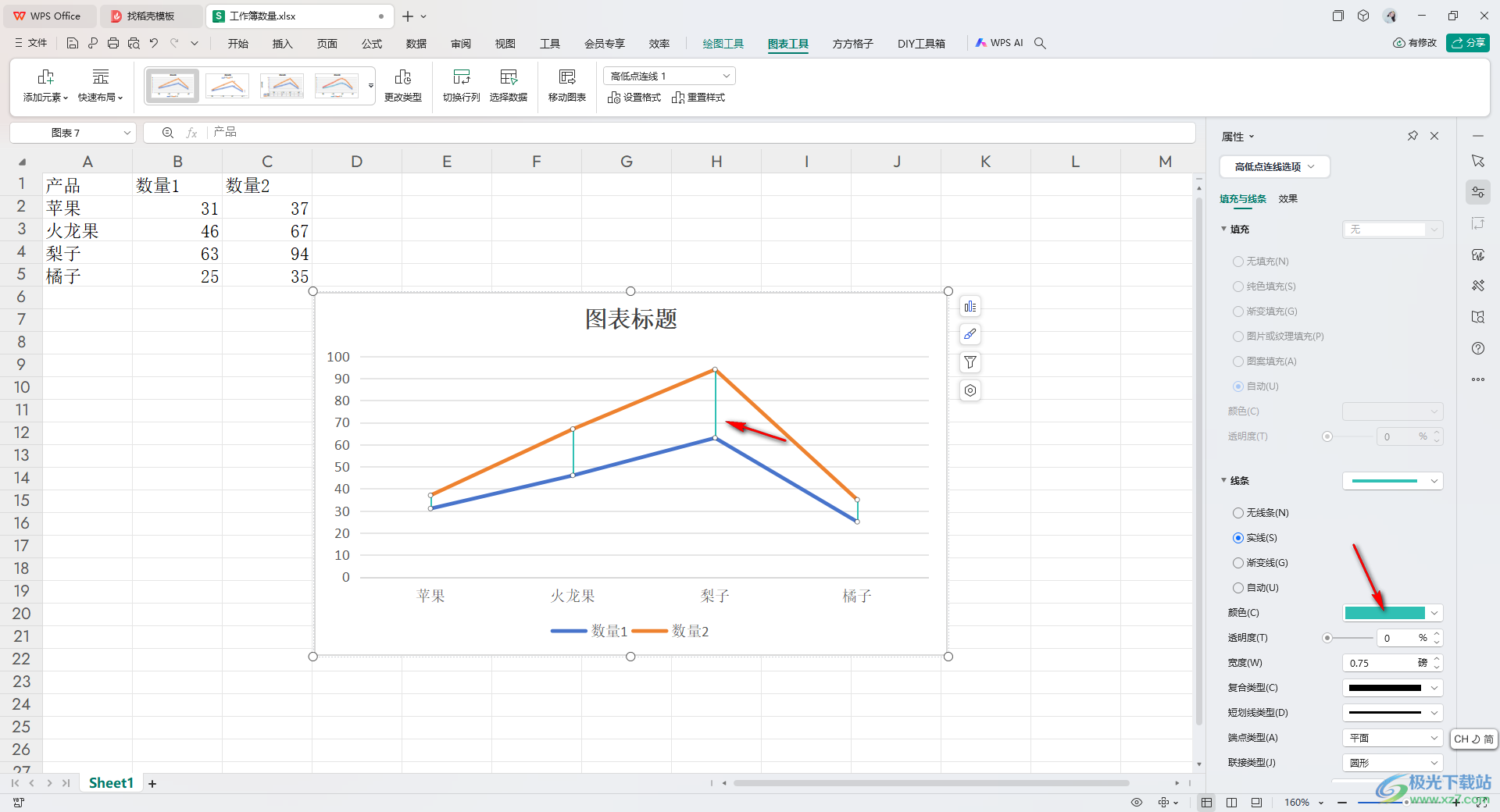The width and height of the screenshot is (1500, 812).
Task: Select Pattern Fill radio option
Action: (1265, 361)
